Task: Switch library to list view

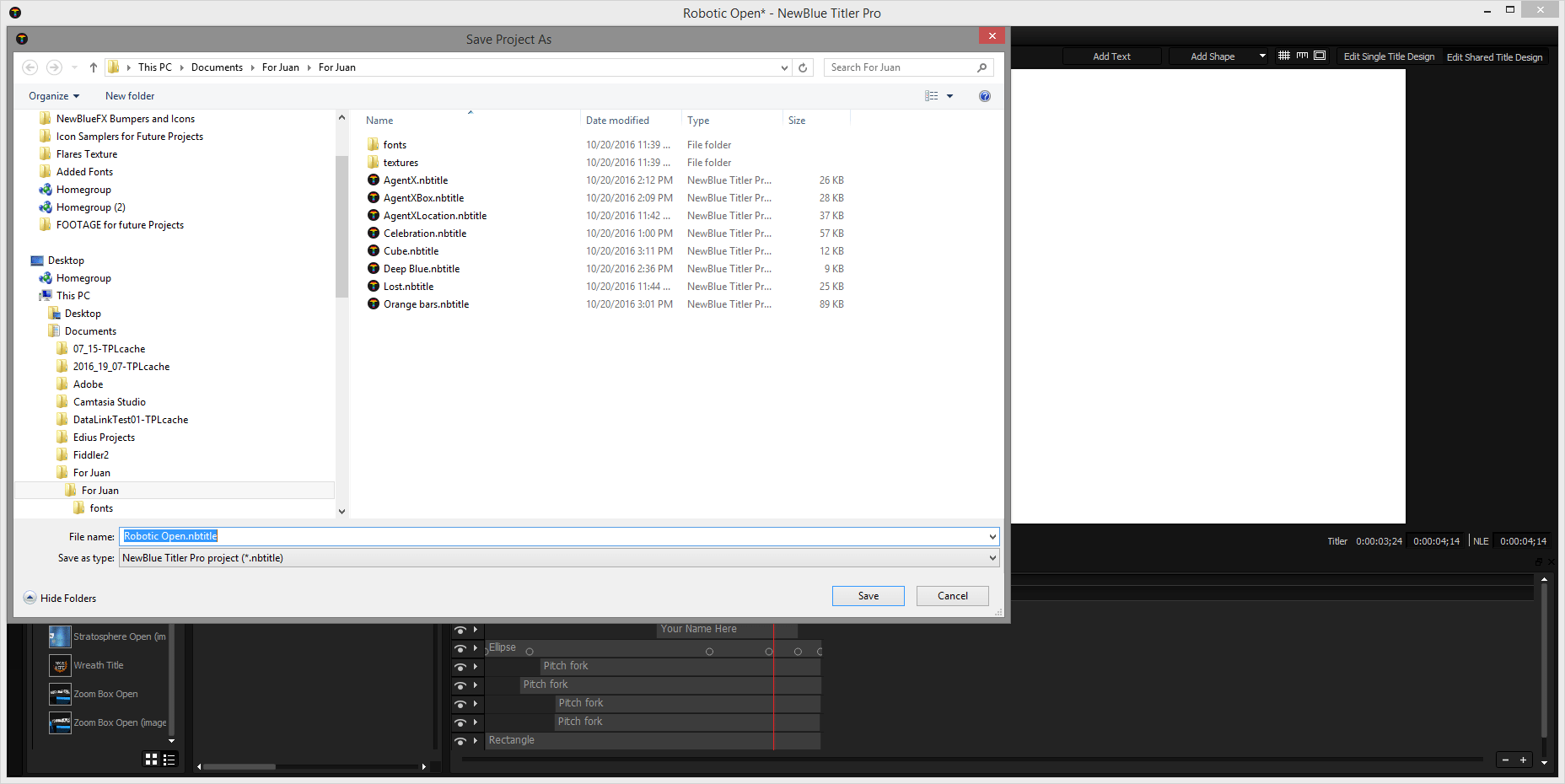Action: click(169, 760)
